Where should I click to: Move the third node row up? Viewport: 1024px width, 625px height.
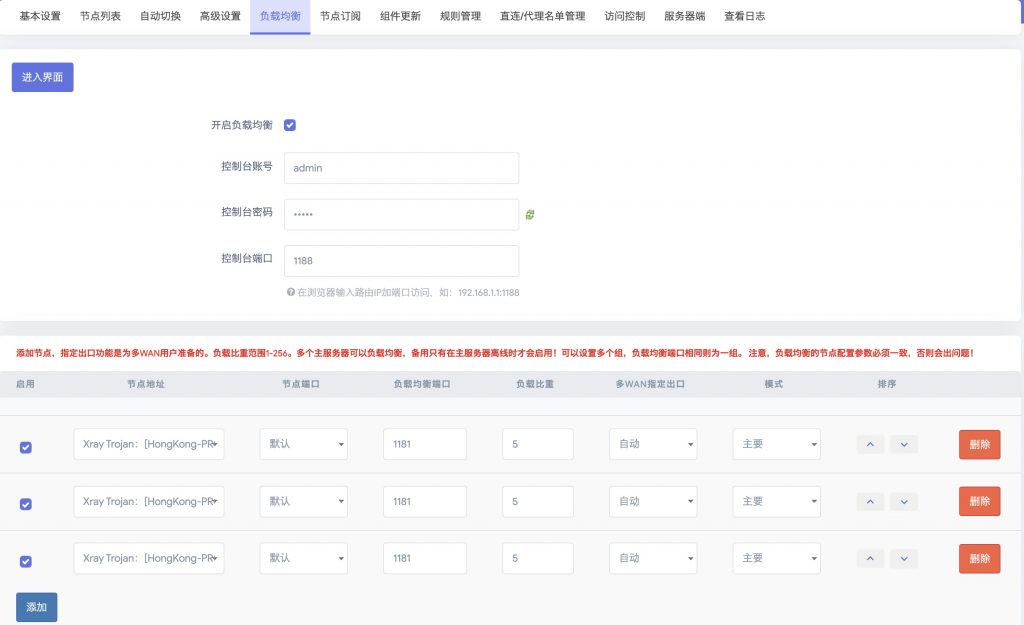(x=870, y=558)
